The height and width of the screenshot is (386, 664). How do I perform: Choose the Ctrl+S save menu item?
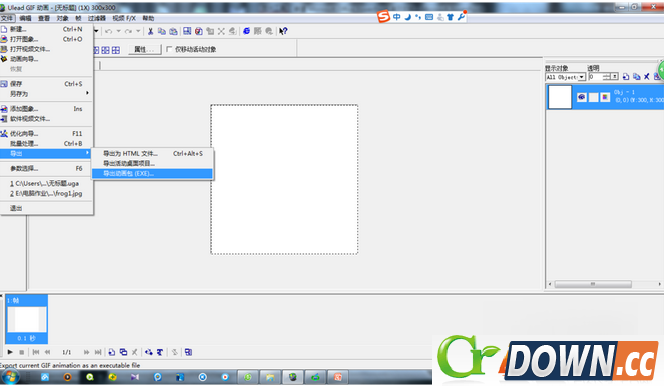coord(46,84)
